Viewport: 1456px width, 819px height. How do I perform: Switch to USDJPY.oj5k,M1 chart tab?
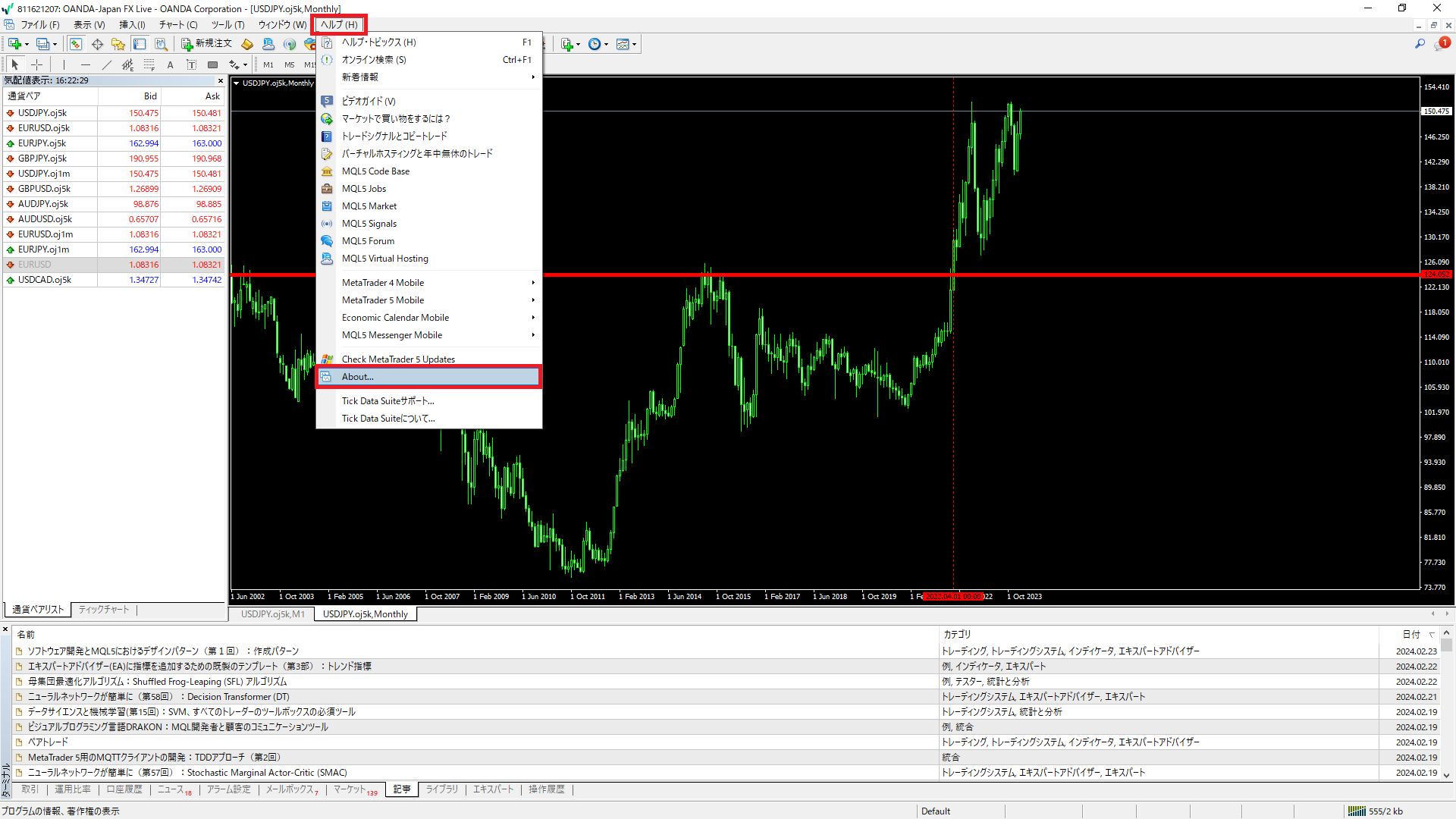click(273, 614)
